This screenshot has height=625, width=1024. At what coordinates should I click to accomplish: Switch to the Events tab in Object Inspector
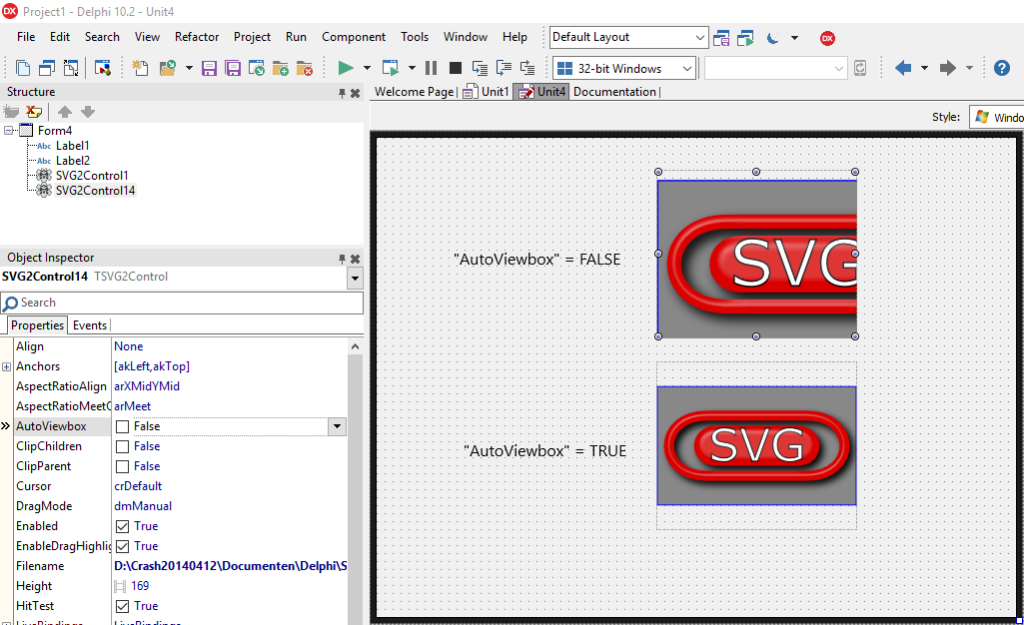[89, 325]
